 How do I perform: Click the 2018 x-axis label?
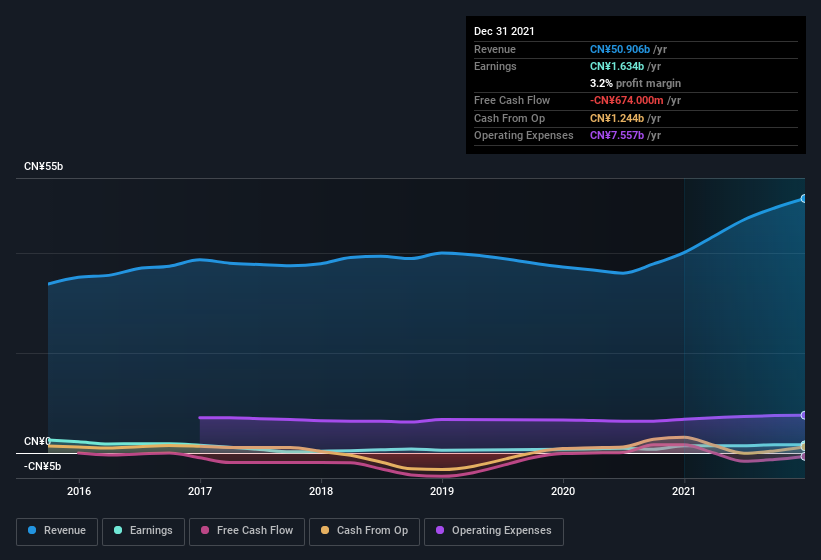coord(321,491)
